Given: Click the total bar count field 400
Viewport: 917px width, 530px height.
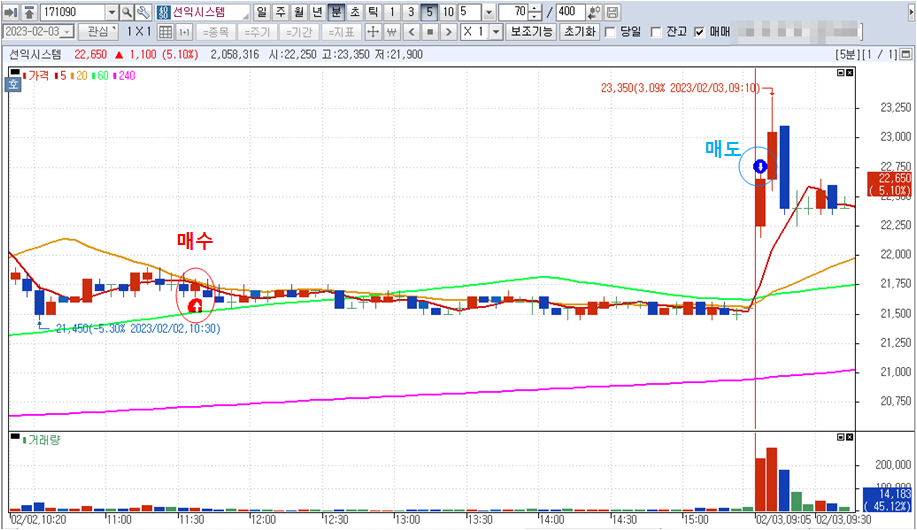Looking at the screenshot, I should (x=570, y=12).
